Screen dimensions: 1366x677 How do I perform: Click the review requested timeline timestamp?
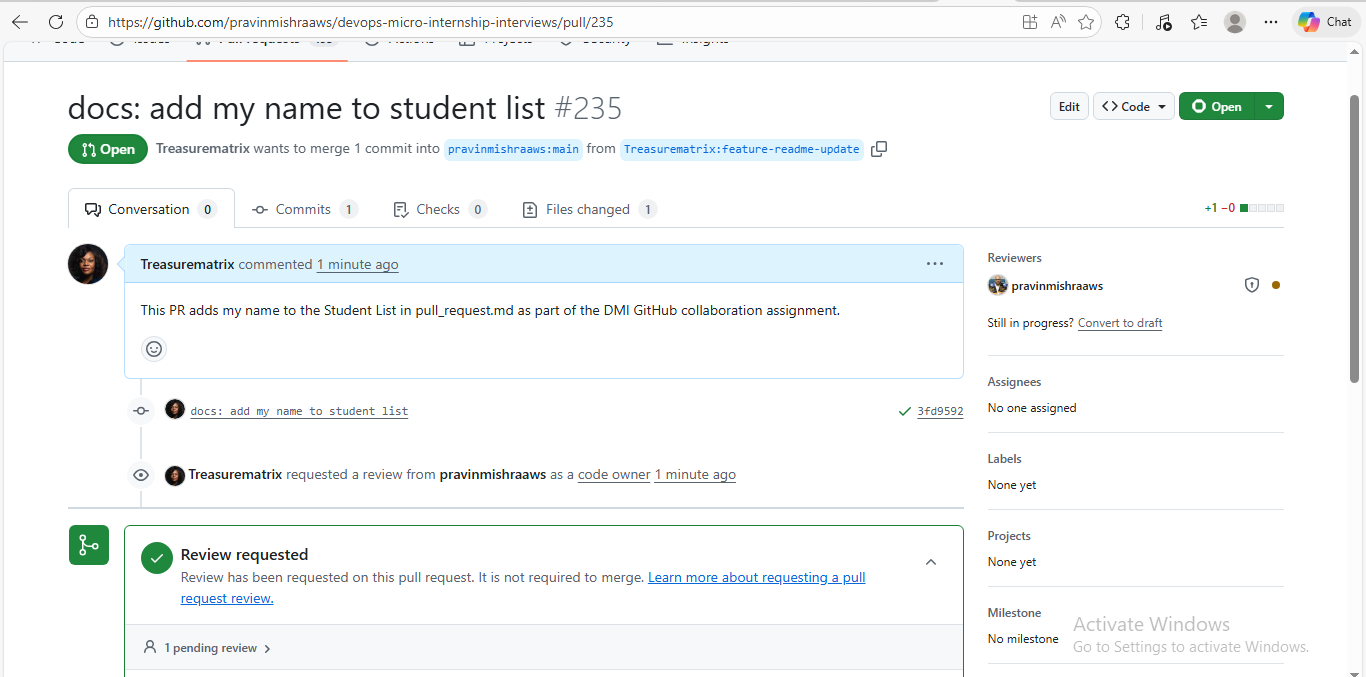pos(695,474)
